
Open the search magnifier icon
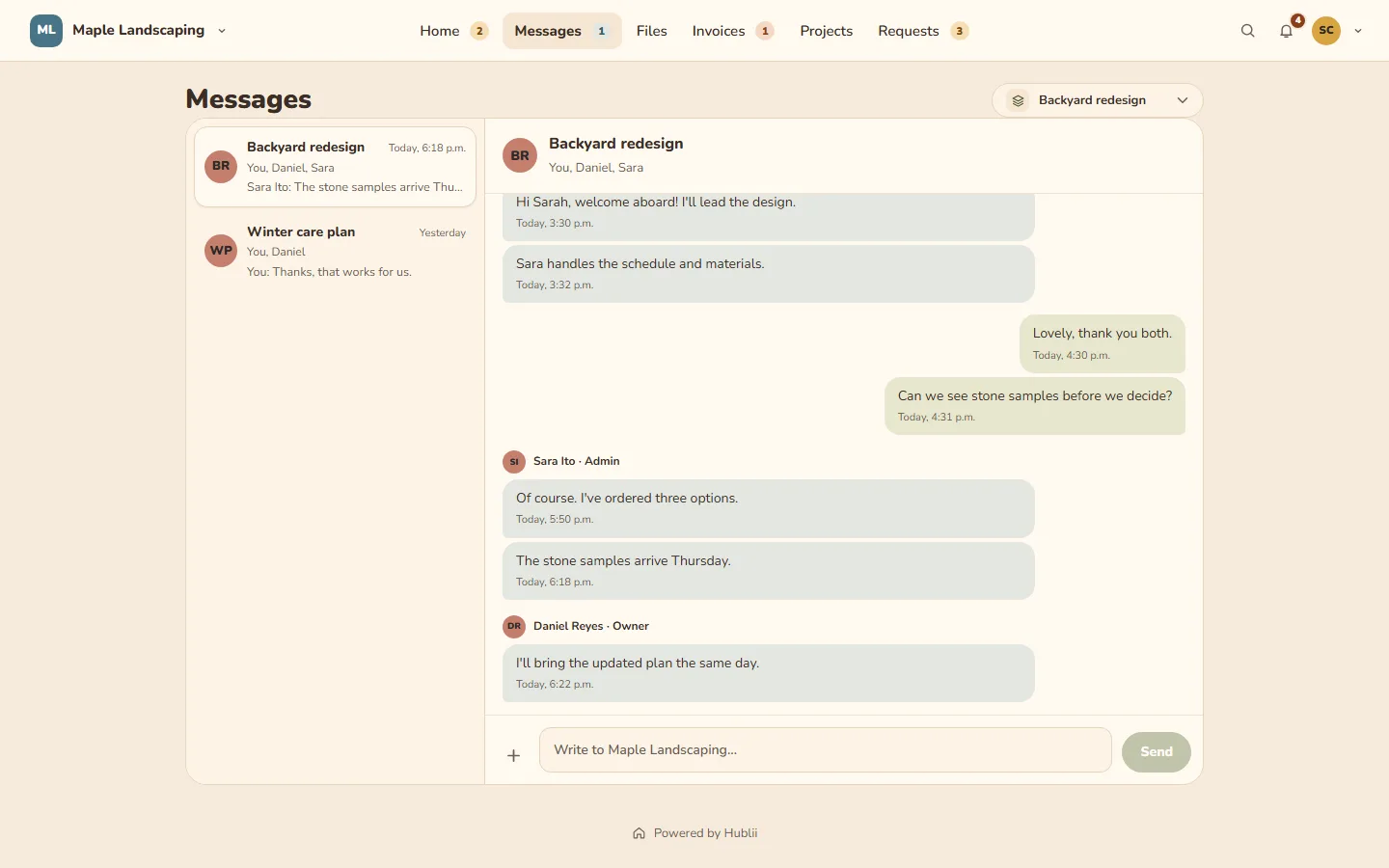1247,31
